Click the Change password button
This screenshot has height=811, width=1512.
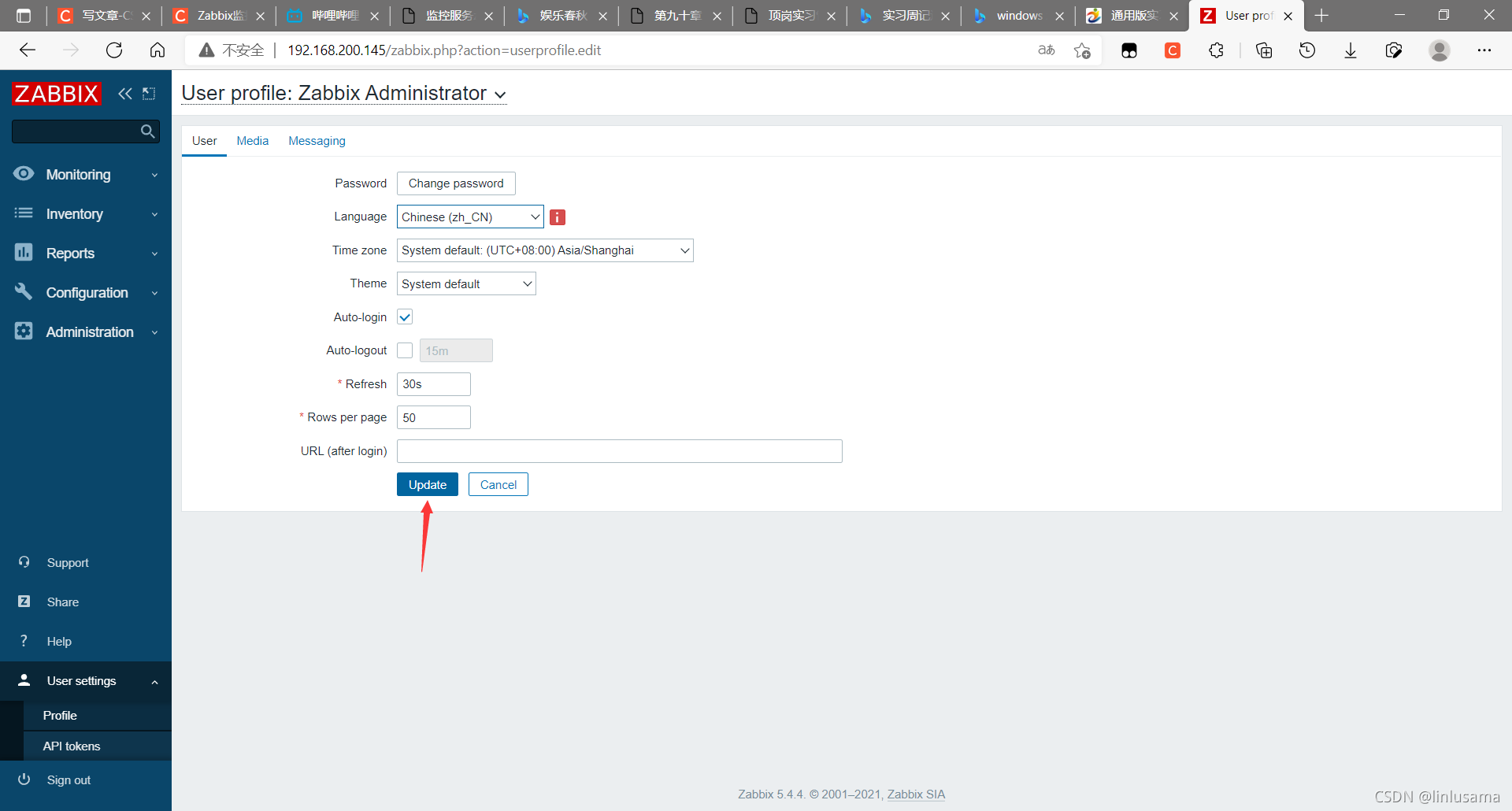point(456,183)
